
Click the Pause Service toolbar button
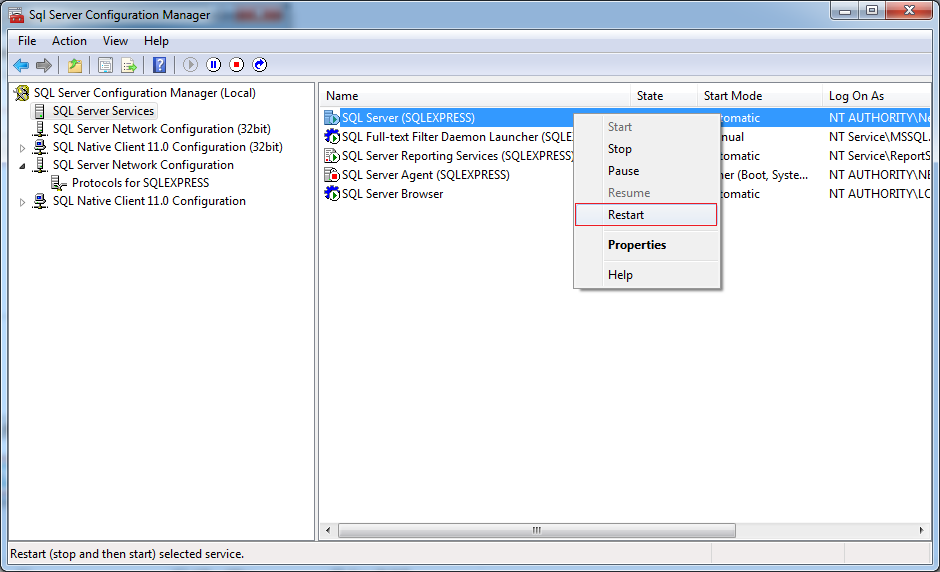213,65
